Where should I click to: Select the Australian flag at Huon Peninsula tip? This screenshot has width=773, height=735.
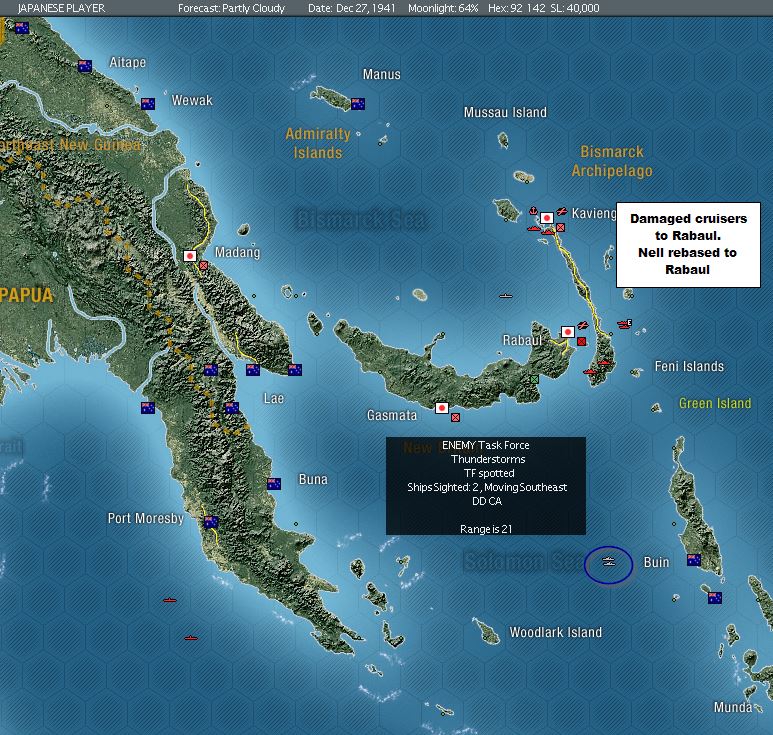point(295,370)
